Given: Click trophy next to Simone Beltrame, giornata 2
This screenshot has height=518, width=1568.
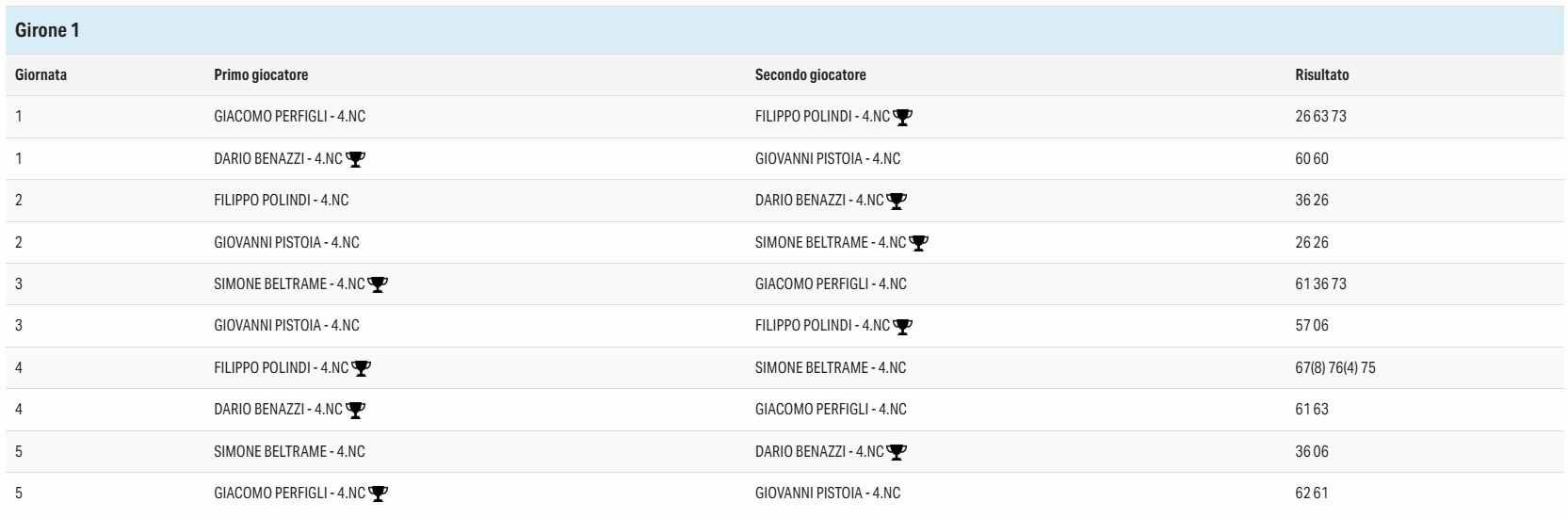Looking at the screenshot, I should coord(918,243).
